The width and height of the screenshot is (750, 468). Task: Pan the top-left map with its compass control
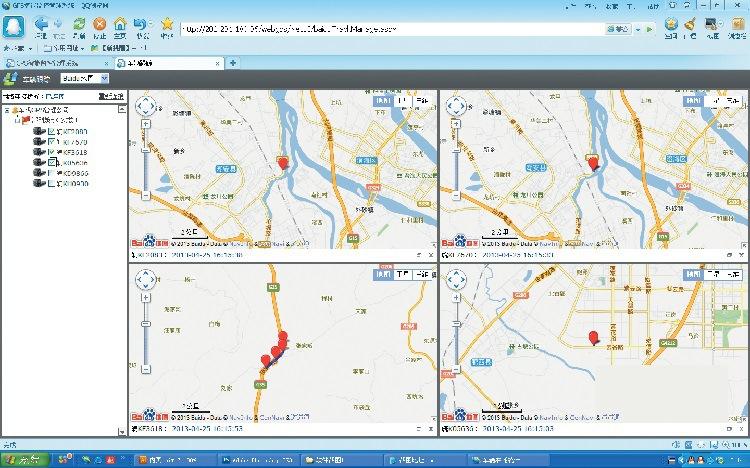coord(145,106)
